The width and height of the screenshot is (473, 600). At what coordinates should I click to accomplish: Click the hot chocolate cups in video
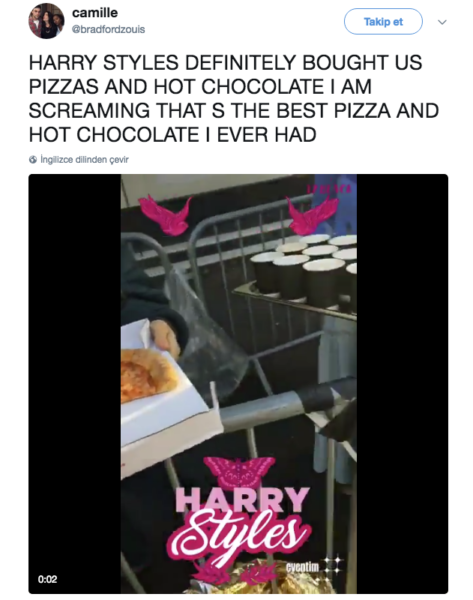click(304, 270)
